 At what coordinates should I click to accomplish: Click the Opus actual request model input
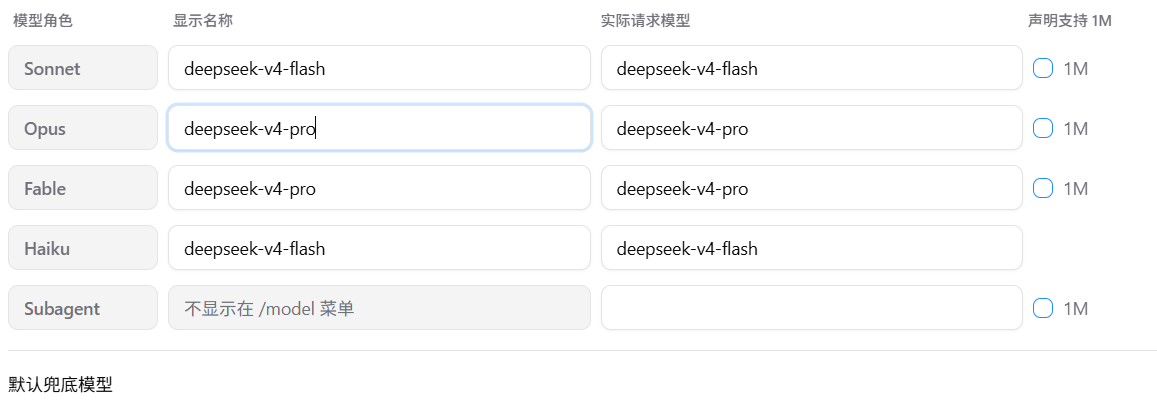[812, 128]
